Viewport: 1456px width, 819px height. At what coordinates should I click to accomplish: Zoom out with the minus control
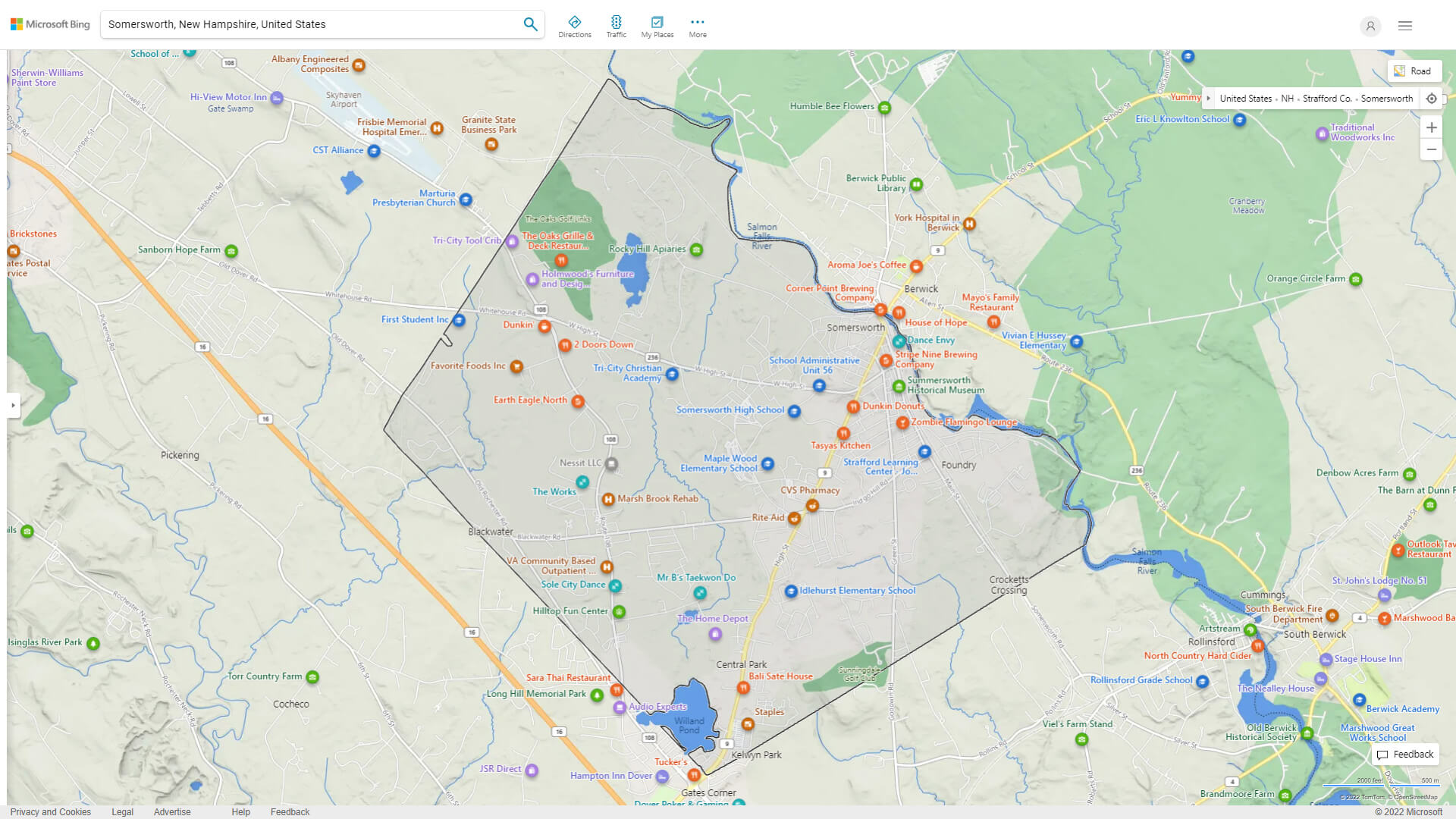click(1432, 149)
